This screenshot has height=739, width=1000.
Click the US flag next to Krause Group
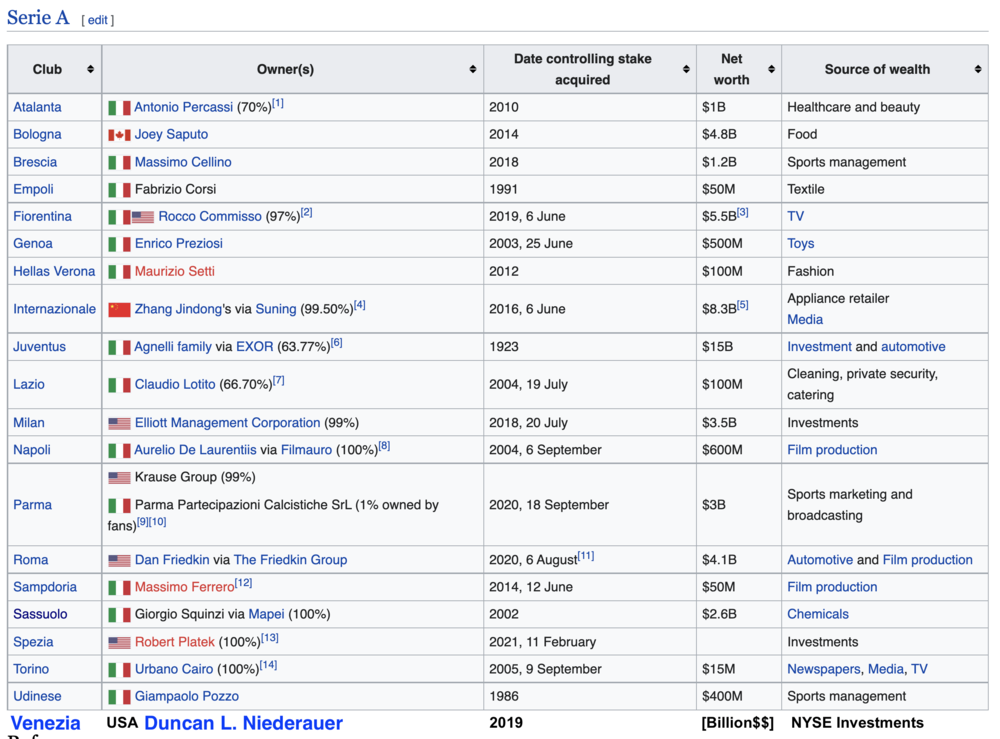pos(119,478)
